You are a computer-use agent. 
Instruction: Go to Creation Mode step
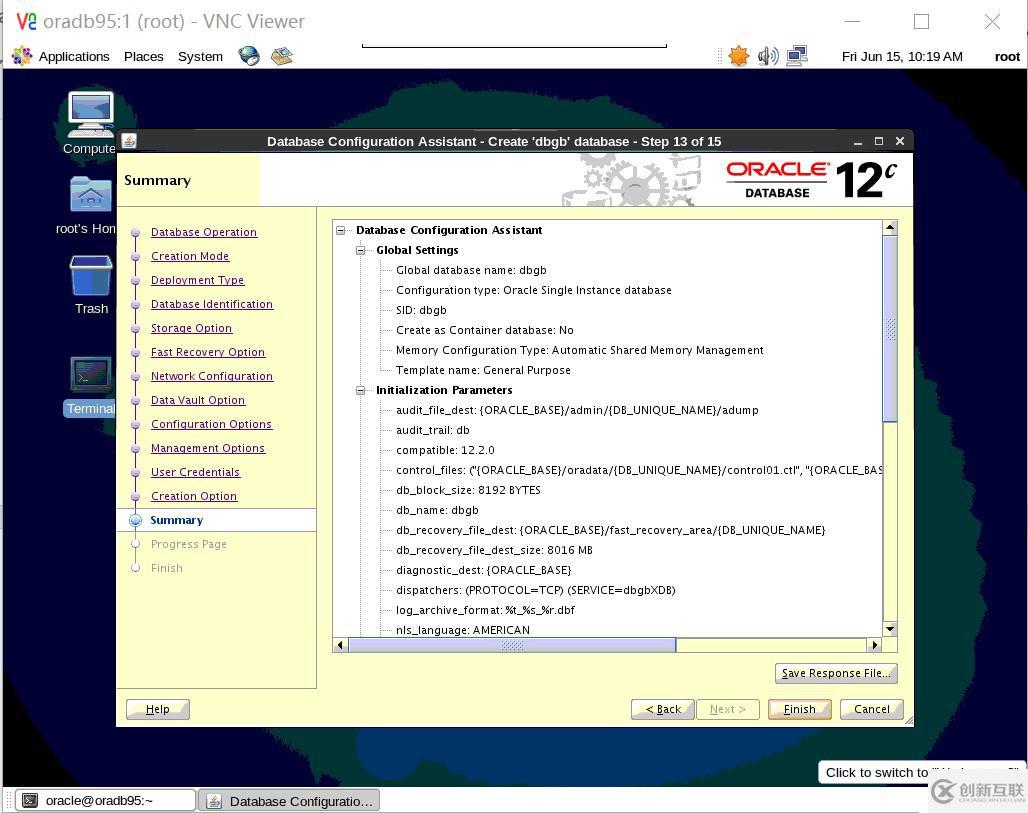click(x=190, y=256)
